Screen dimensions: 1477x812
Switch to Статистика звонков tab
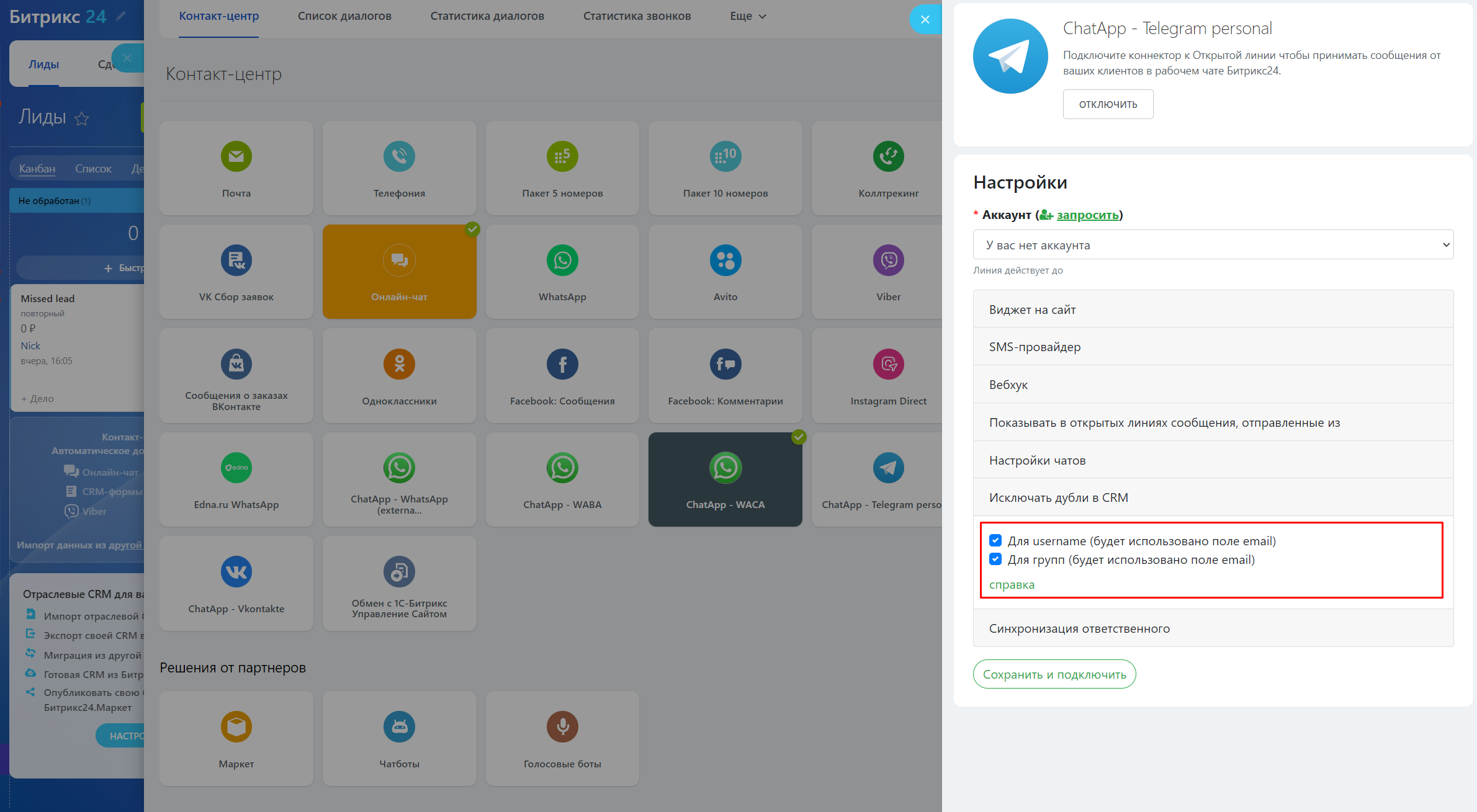click(637, 16)
